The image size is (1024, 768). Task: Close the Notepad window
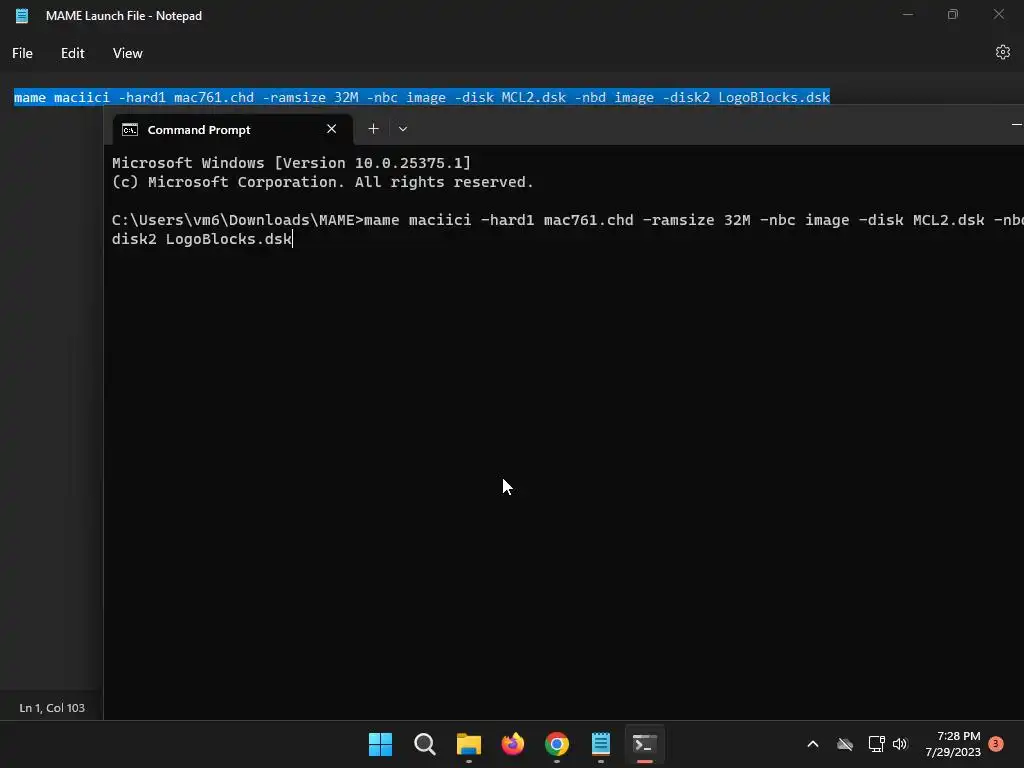[x=999, y=14]
